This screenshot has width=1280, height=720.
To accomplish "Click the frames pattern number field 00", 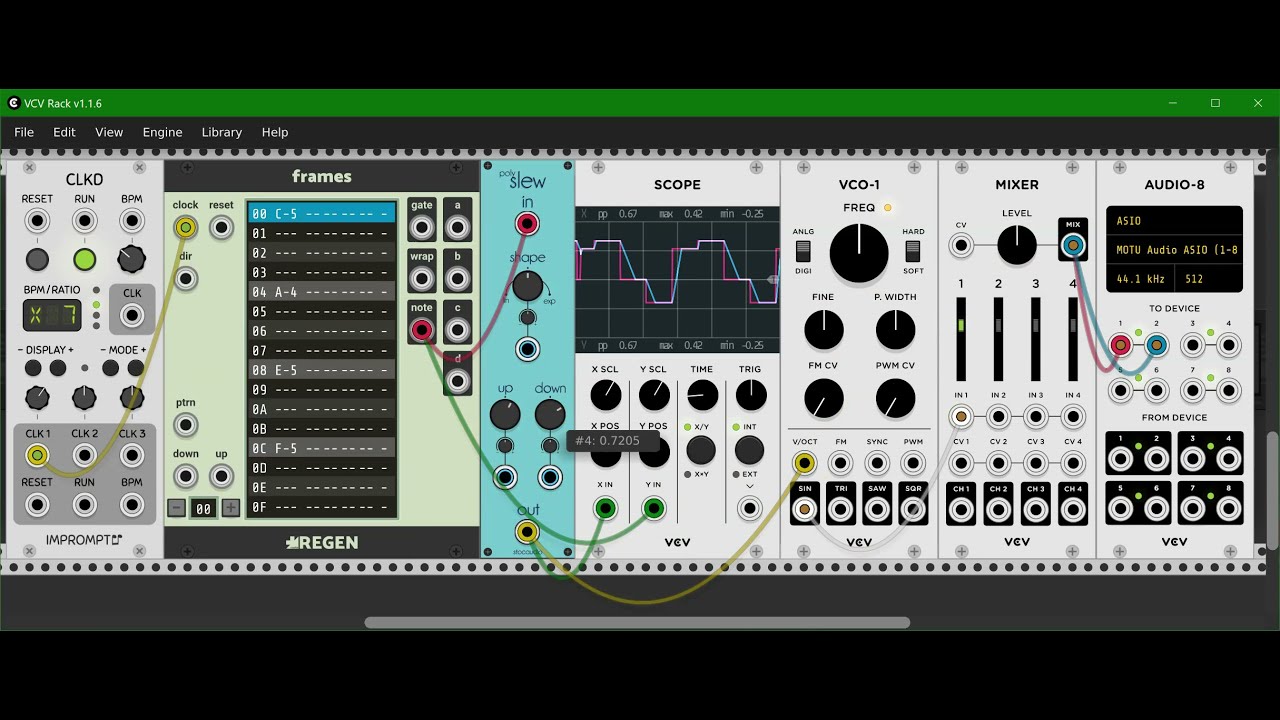I will point(203,508).
